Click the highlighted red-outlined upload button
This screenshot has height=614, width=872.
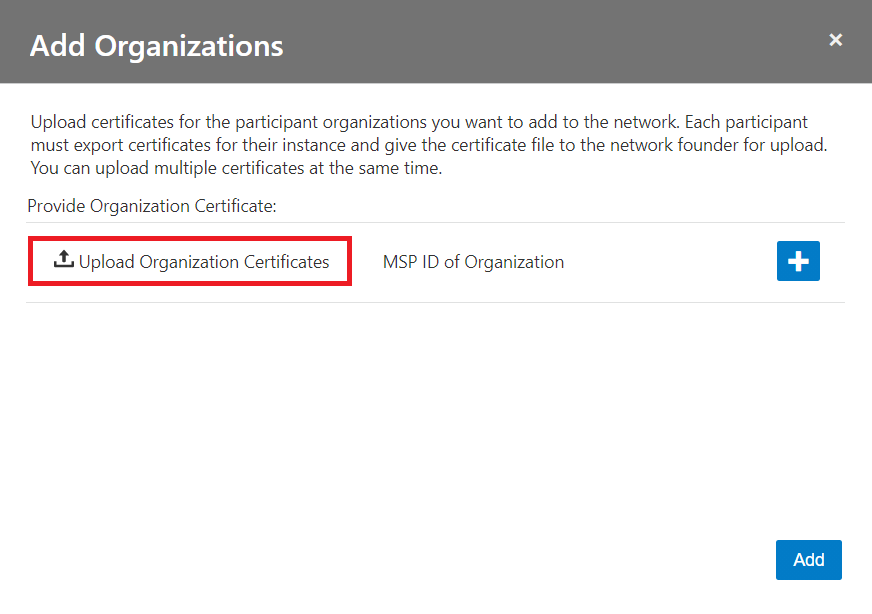point(190,261)
